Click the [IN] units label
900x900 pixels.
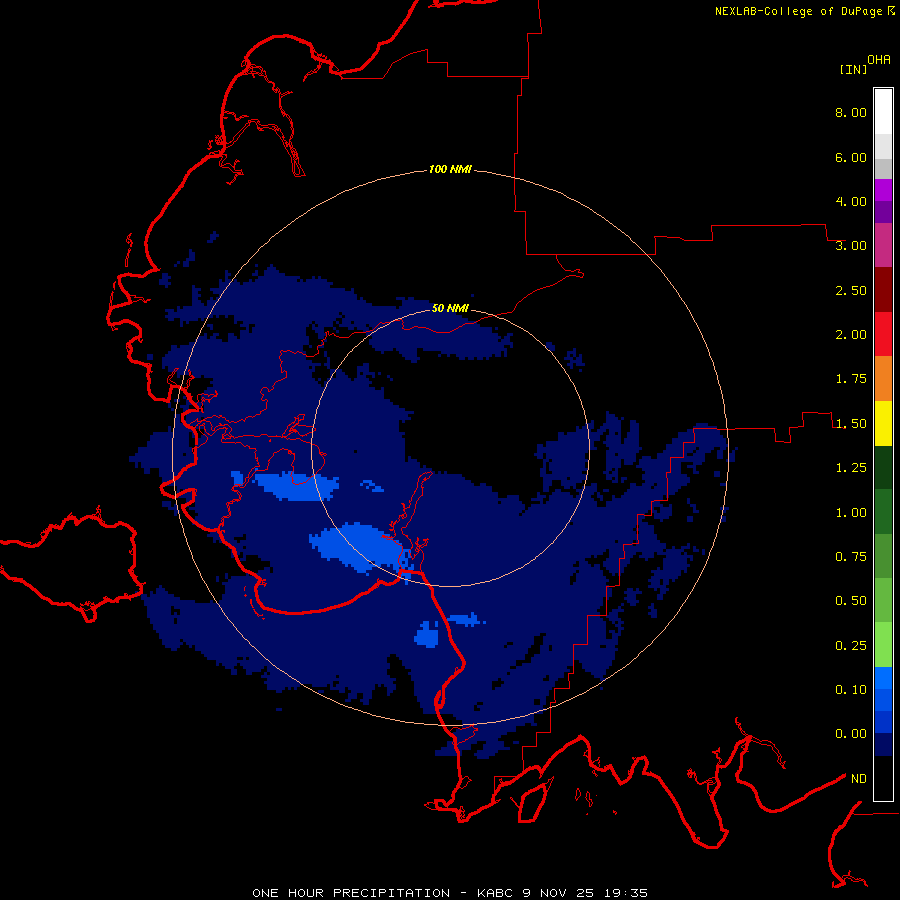click(x=853, y=69)
